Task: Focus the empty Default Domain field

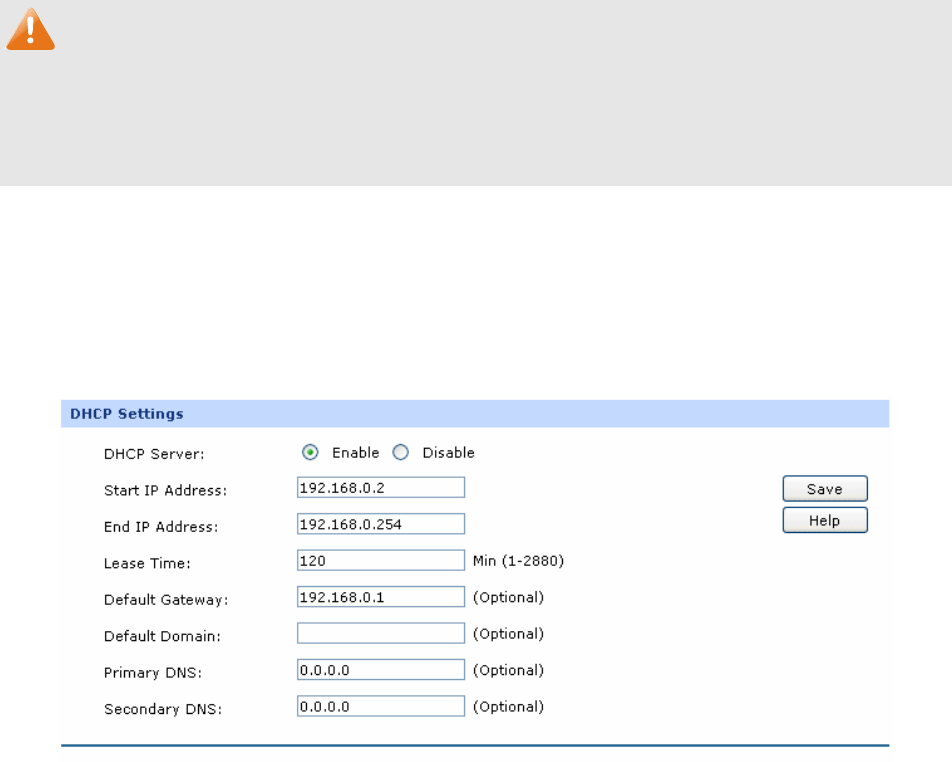Action: (x=381, y=633)
